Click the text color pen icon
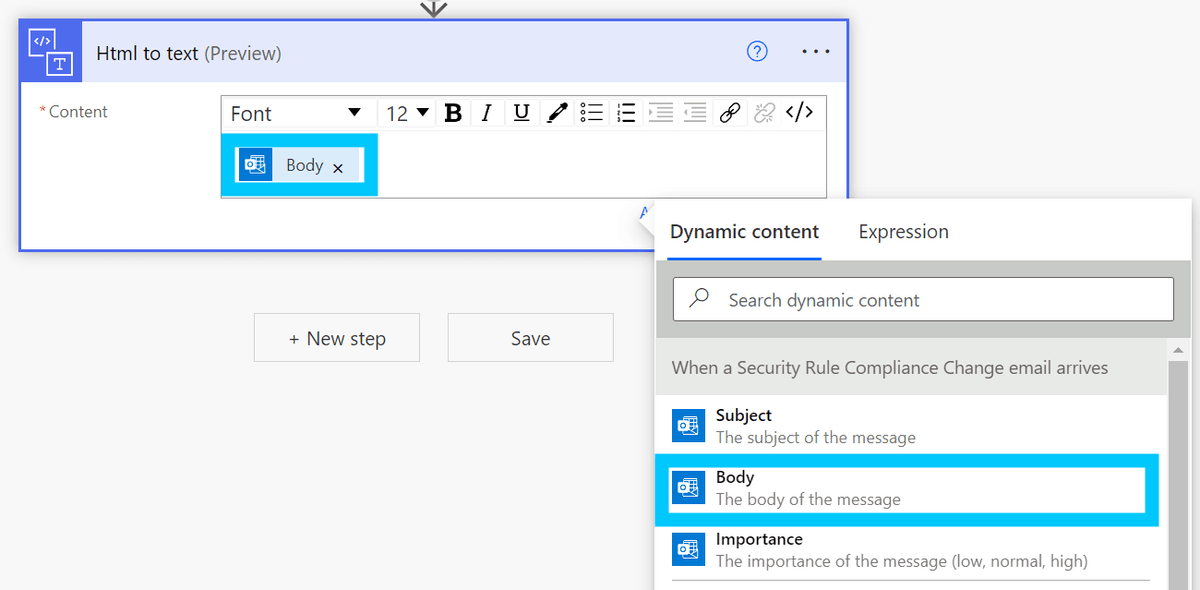 557,113
